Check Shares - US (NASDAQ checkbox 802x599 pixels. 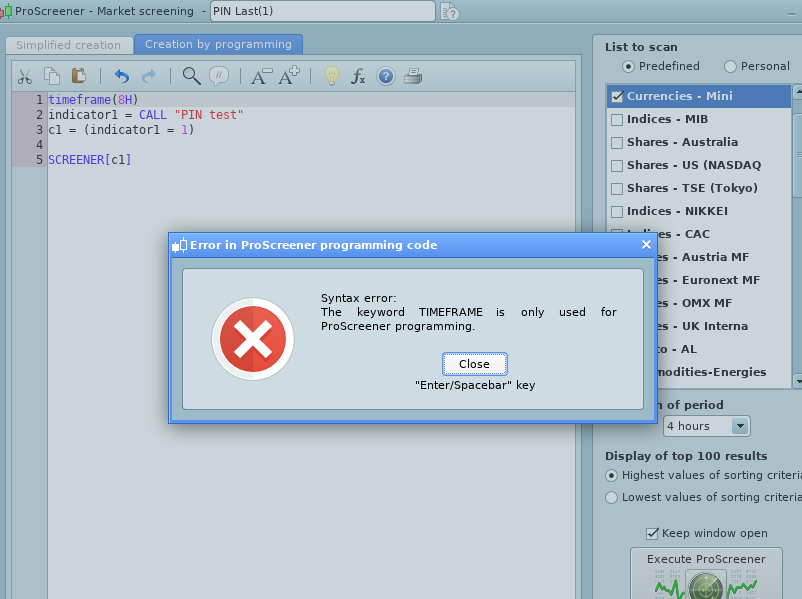click(x=617, y=165)
